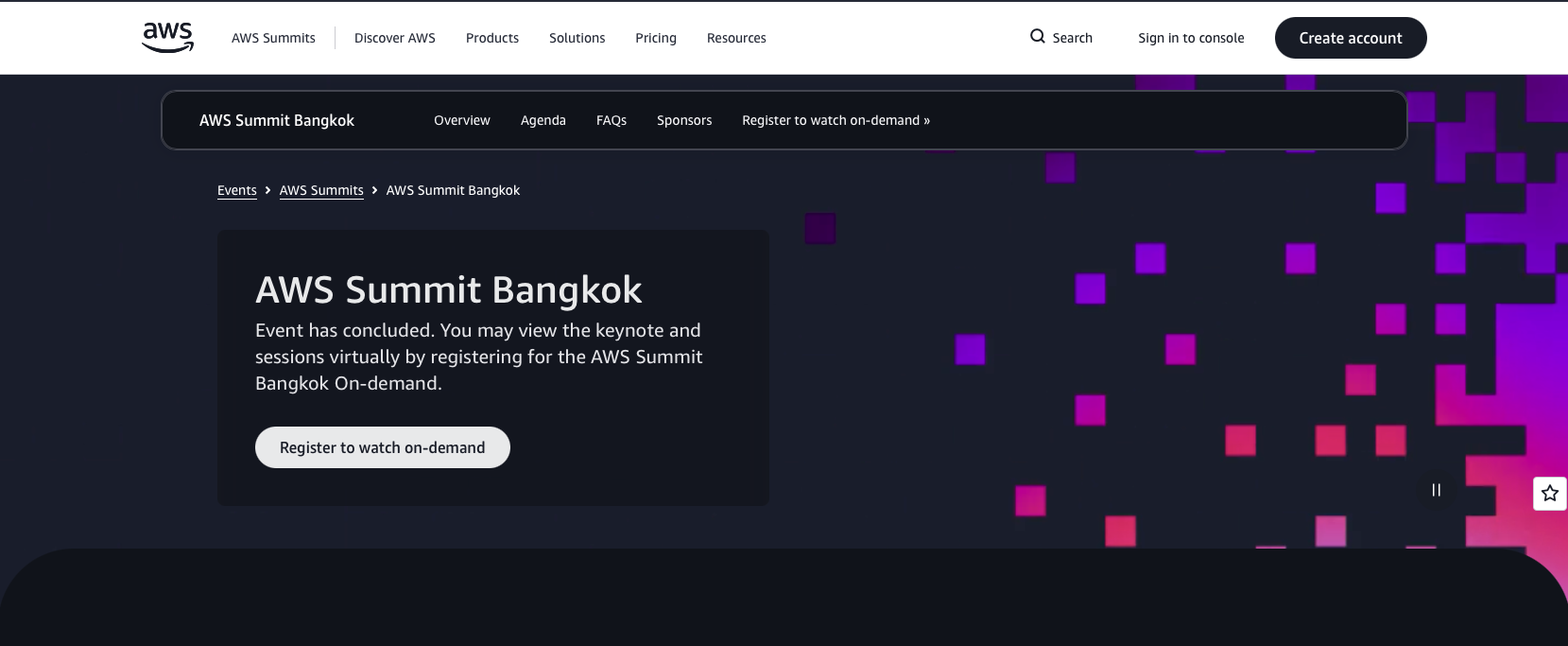Screen dimensions: 1568x646
Task: Click Sign in to console
Action: coord(1191,38)
